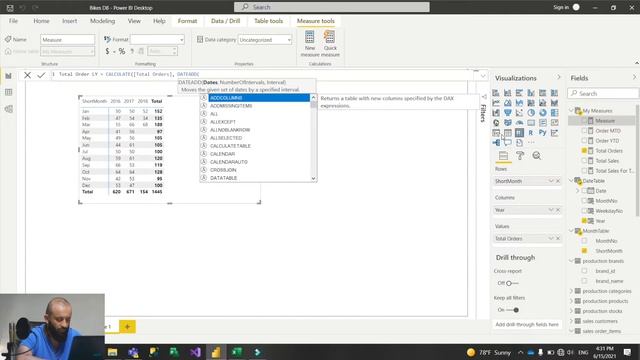Viewport: 640px width, 360px height.
Task: Open Quick measure from ribbon
Action: [330, 44]
